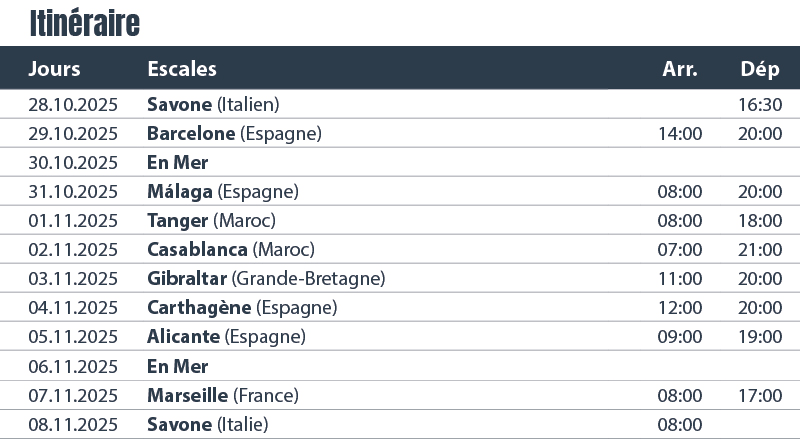Click the date 28.10.2025
This screenshot has width=800, height=442.
point(73,104)
